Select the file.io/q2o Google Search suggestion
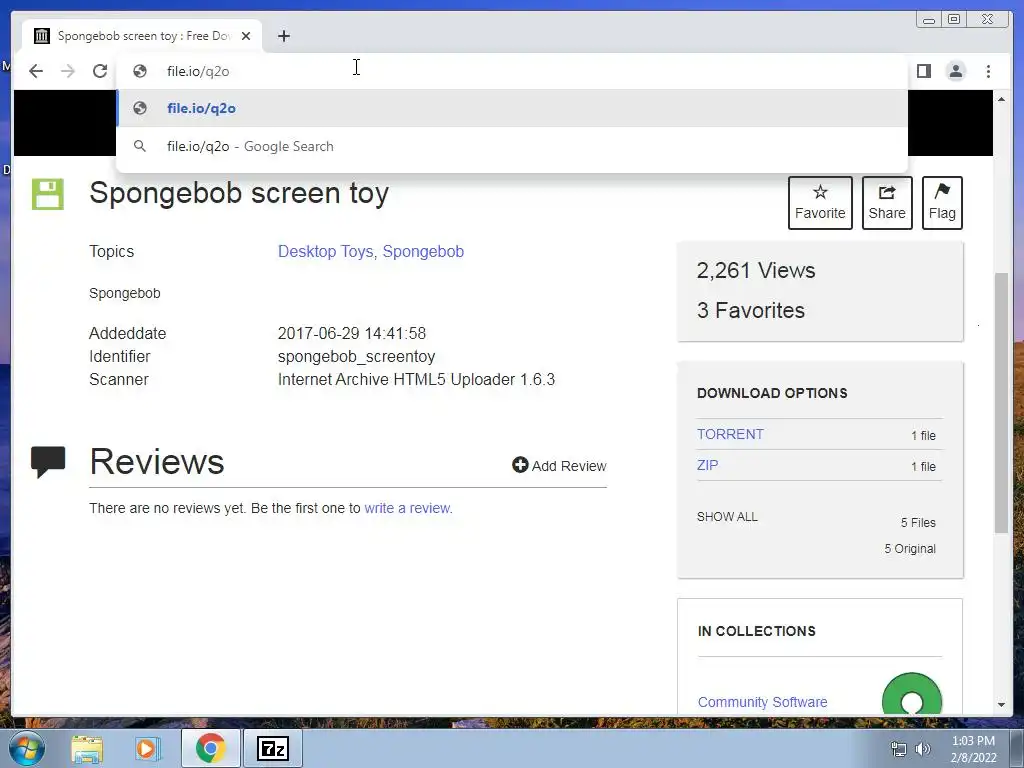The image size is (1024, 768). 511,146
